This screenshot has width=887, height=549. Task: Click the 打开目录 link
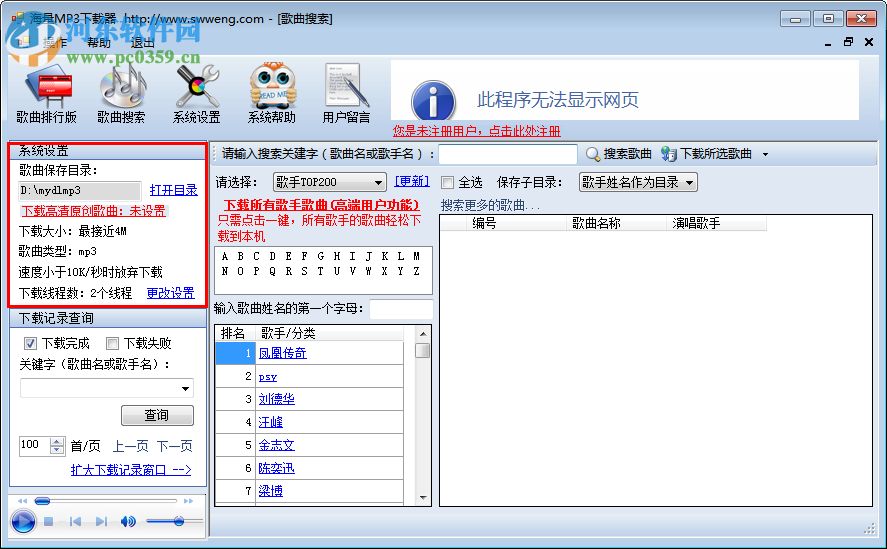(174, 190)
